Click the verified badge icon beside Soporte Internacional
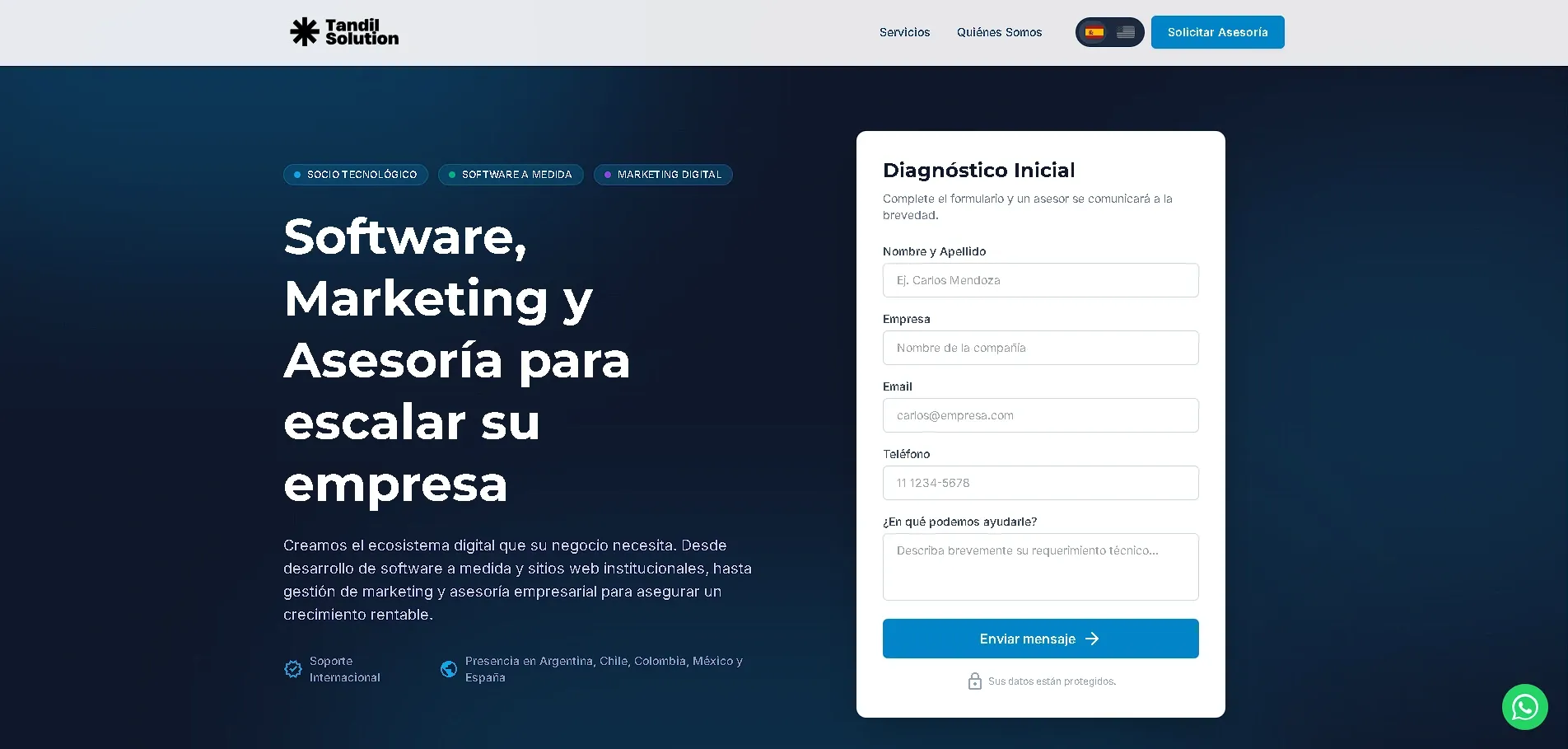The image size is (1568, 749). 293,669
